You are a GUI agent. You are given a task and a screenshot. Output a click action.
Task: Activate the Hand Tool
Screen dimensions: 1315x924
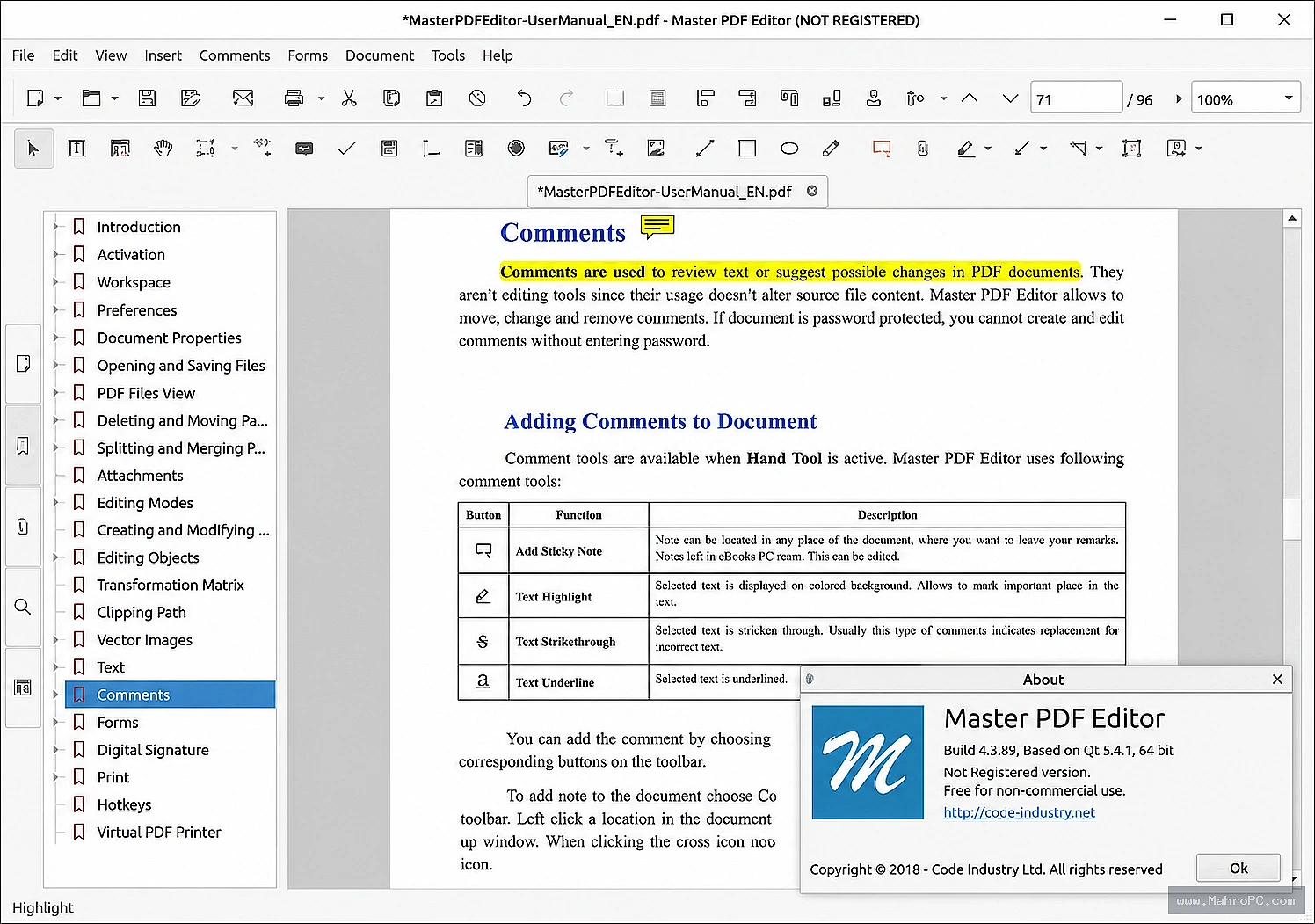[163, 149]
